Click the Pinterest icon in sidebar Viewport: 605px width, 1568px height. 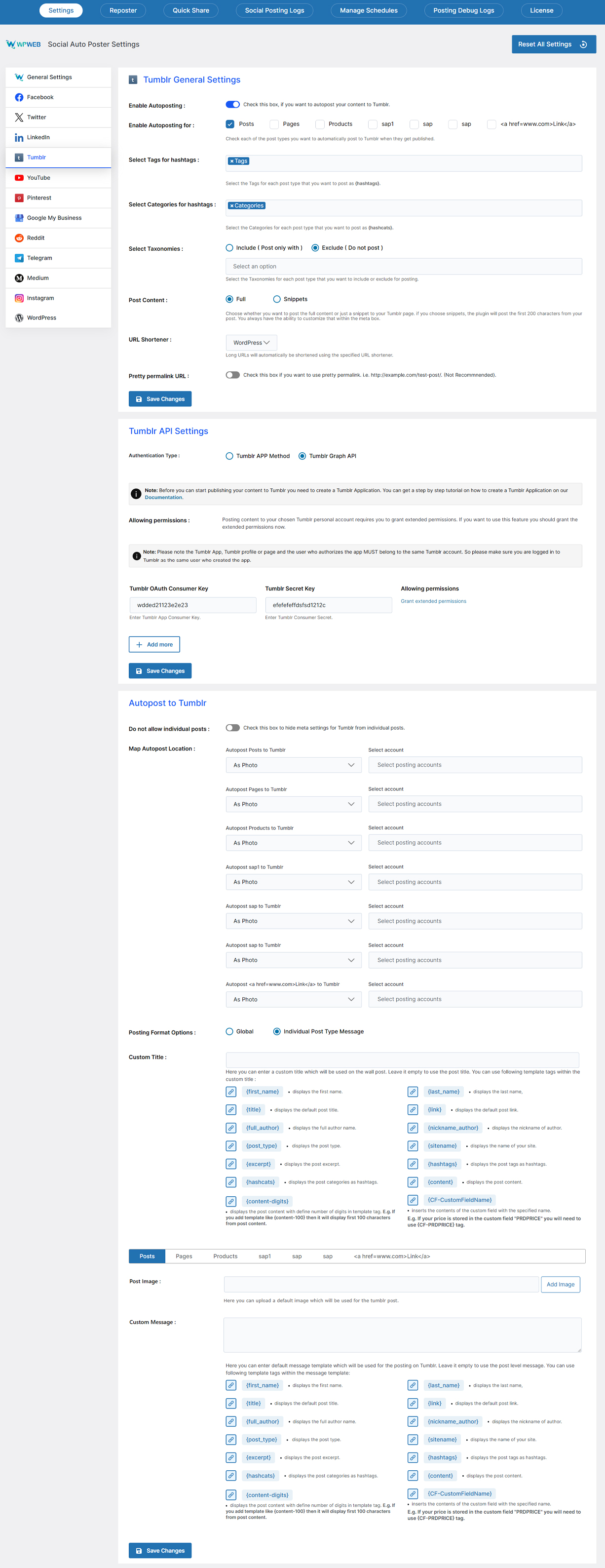pos(19,198)
